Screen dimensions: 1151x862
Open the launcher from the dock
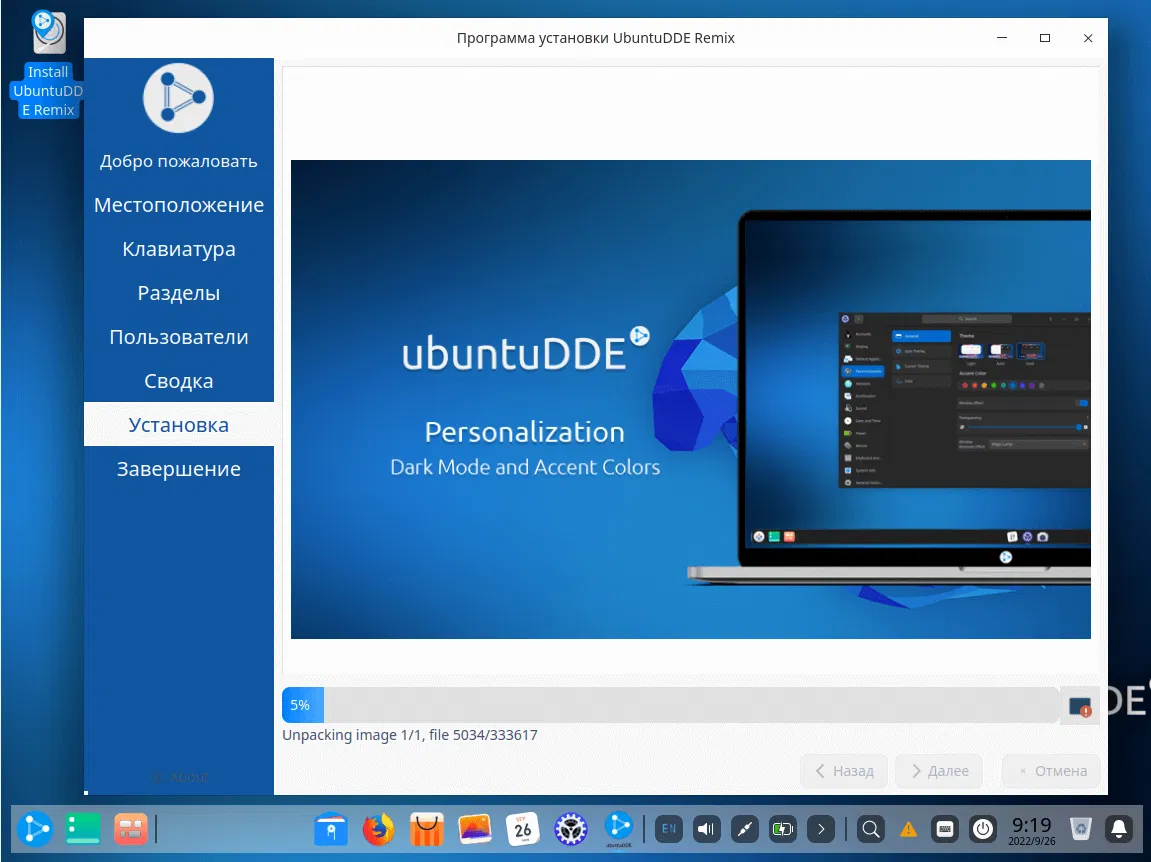35,829
